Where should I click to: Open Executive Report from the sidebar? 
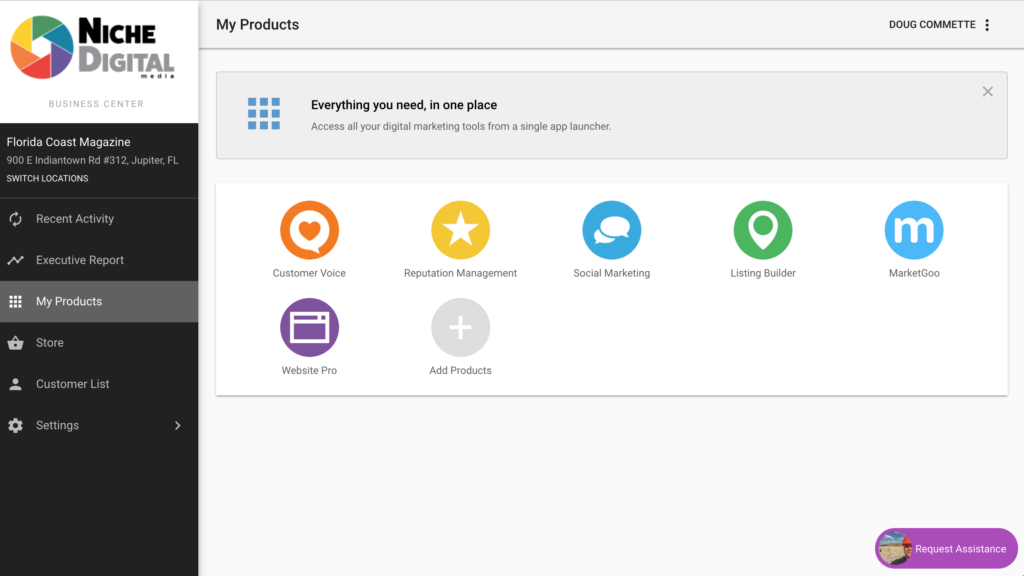click(x=99, y=260)
